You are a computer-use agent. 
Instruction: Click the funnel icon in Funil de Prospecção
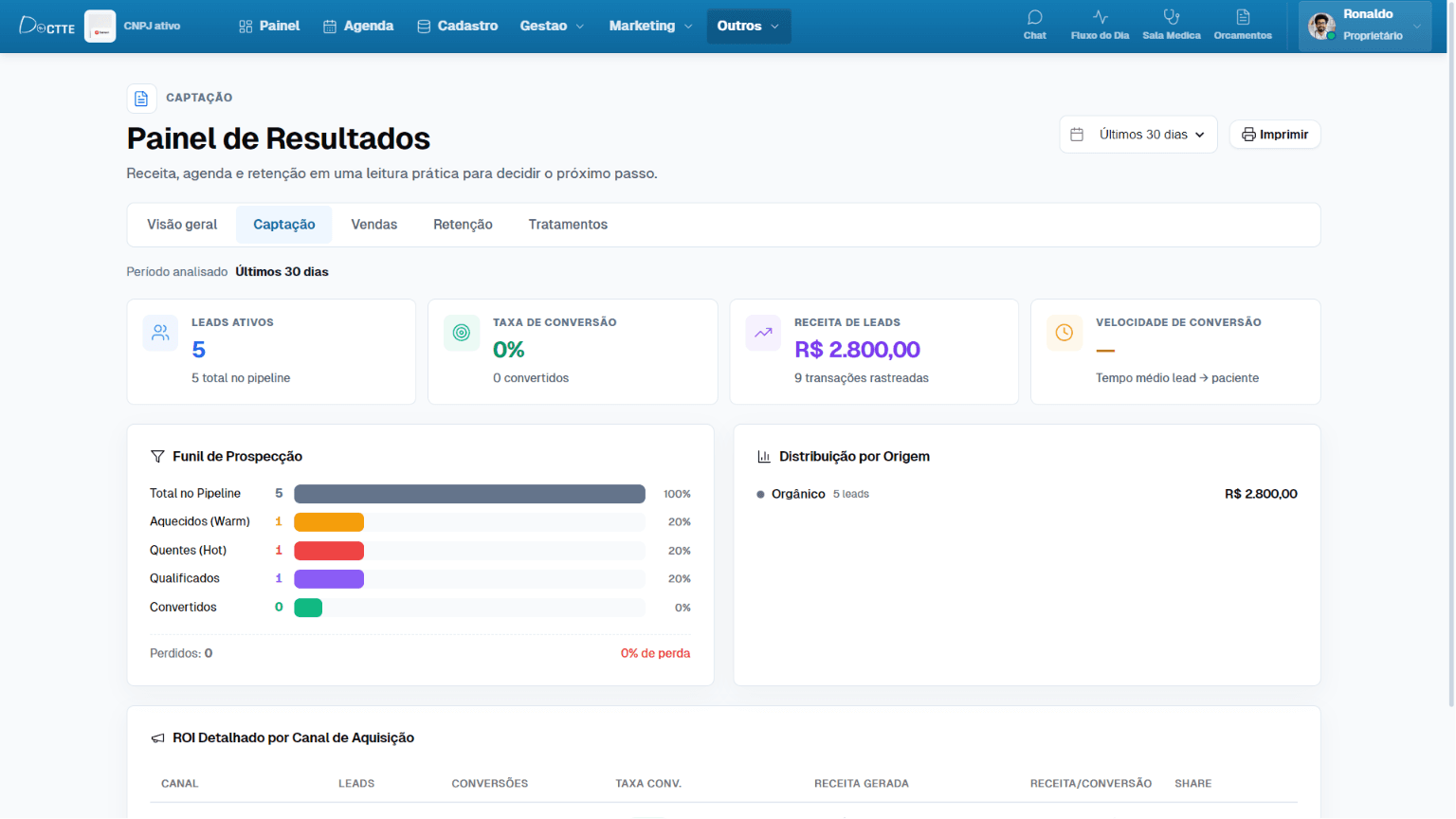coord(157,457)
